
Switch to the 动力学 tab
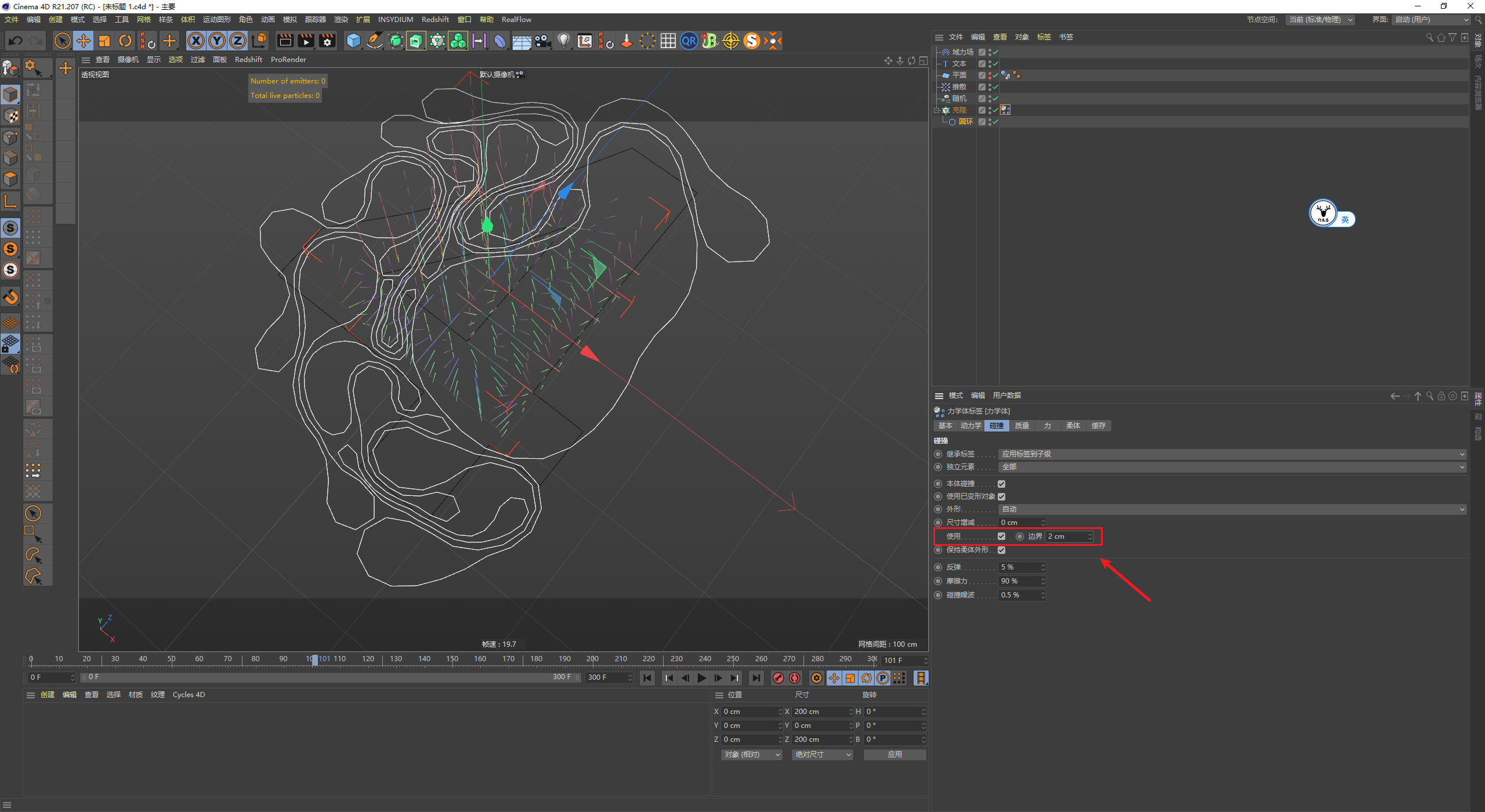point(970,426)
